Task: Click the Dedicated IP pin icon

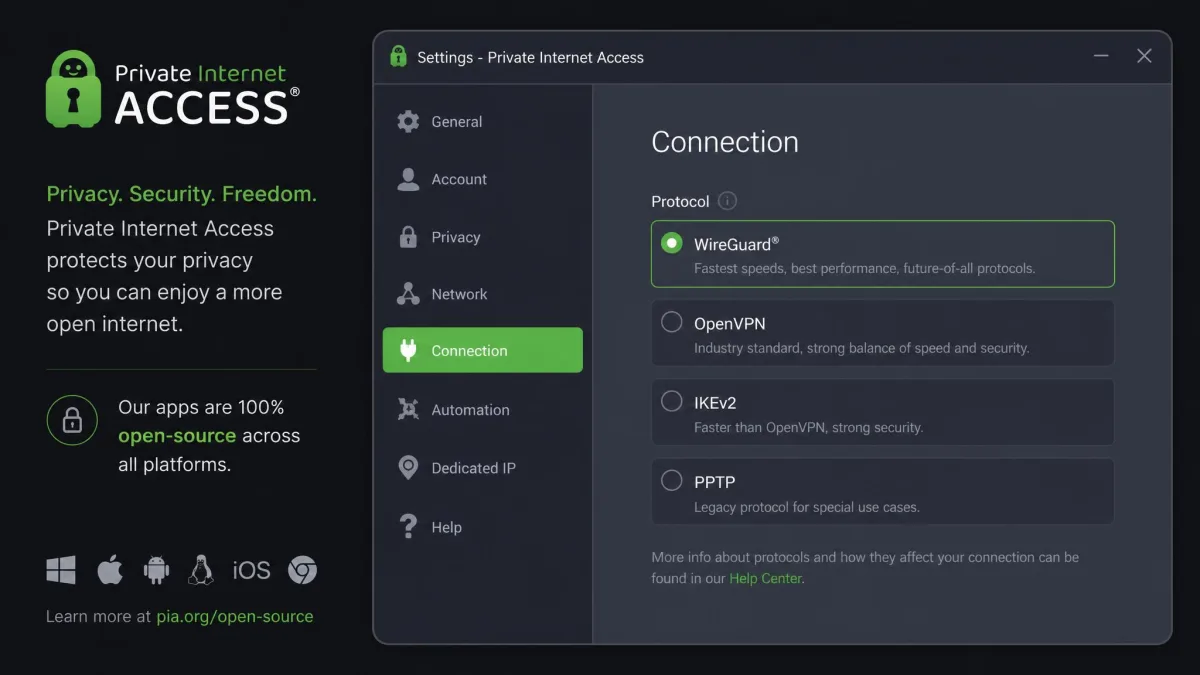Action: [408, 468]
